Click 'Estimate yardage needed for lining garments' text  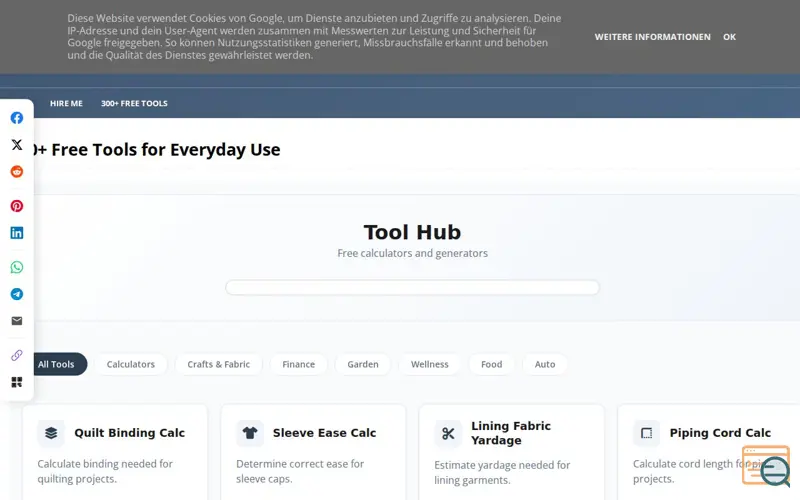pos(502,472)
